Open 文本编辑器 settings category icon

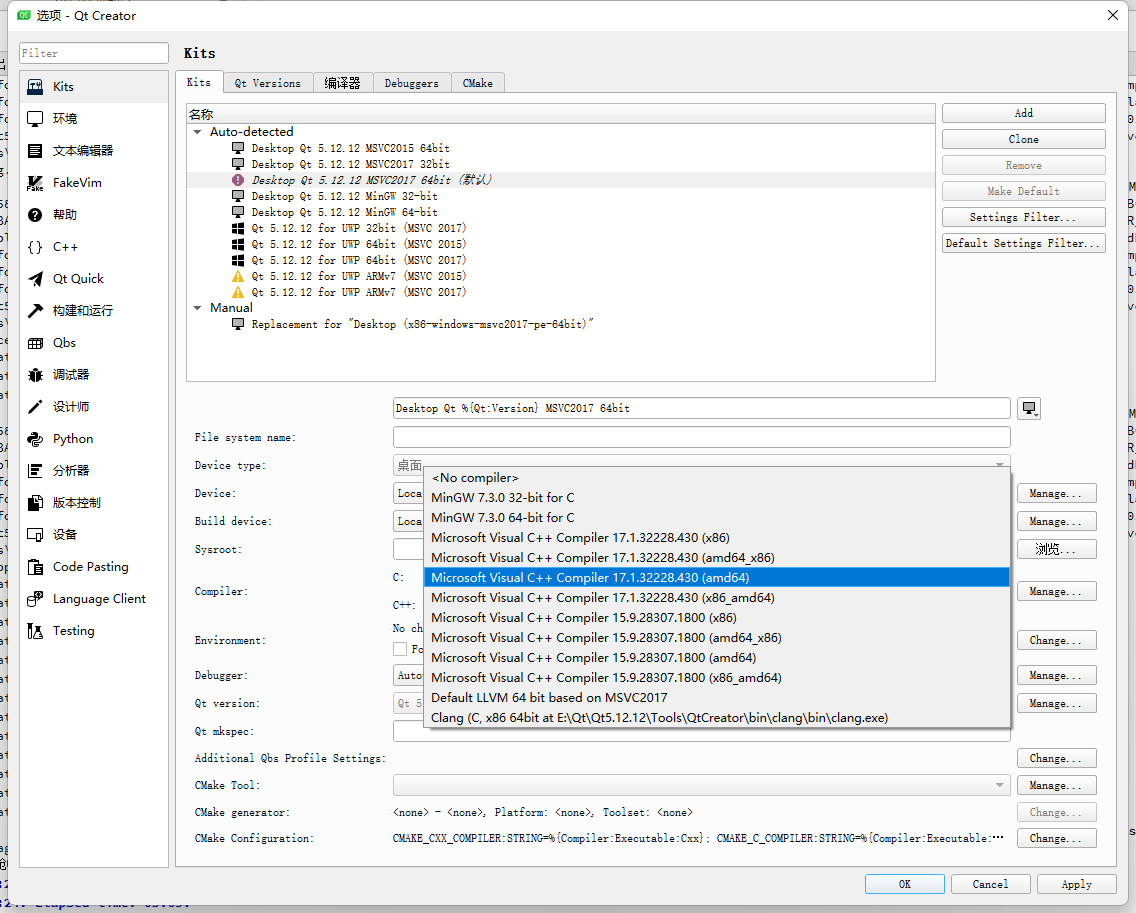tap(35, 151)
